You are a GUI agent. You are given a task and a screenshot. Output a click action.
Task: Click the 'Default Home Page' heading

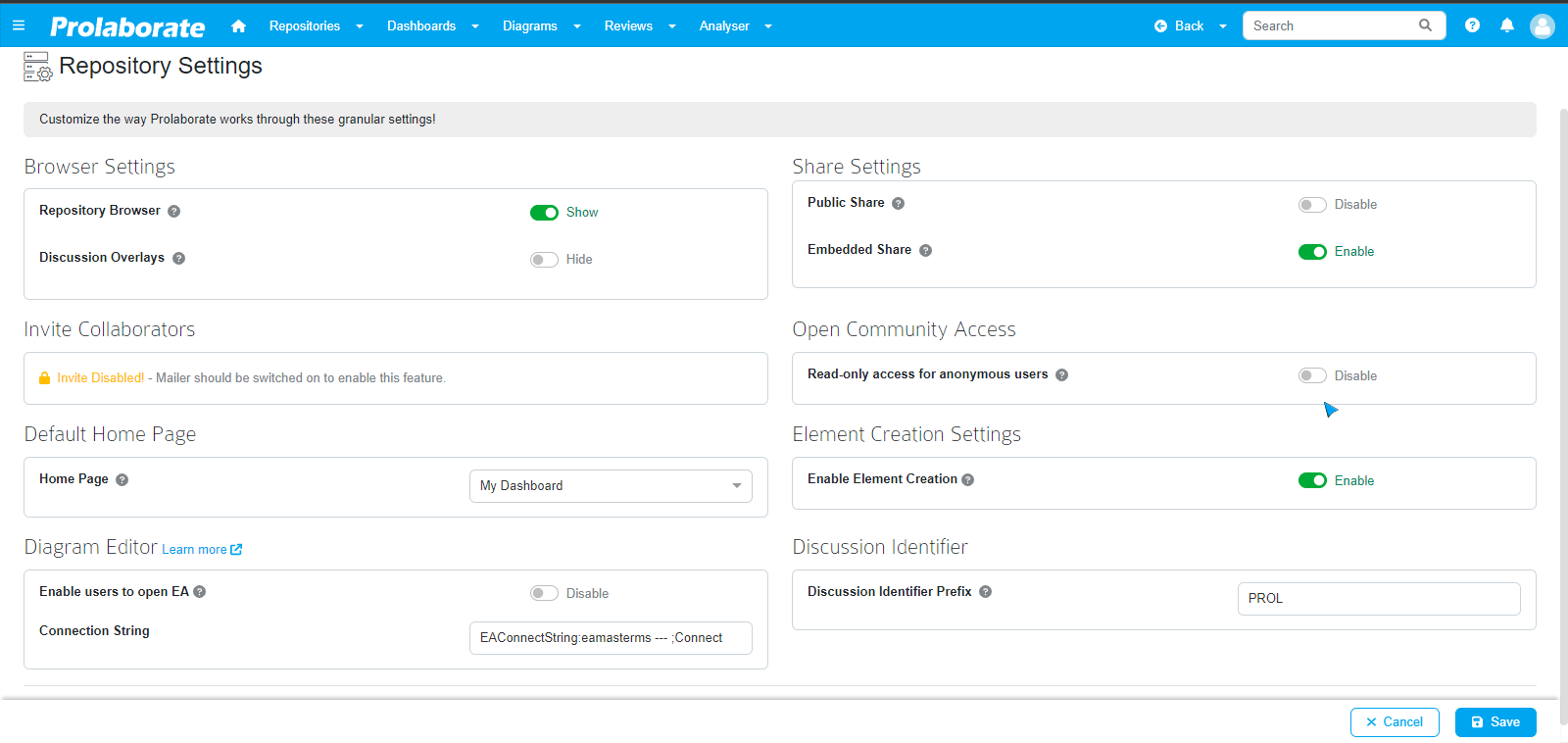click(x=110, y=434)
